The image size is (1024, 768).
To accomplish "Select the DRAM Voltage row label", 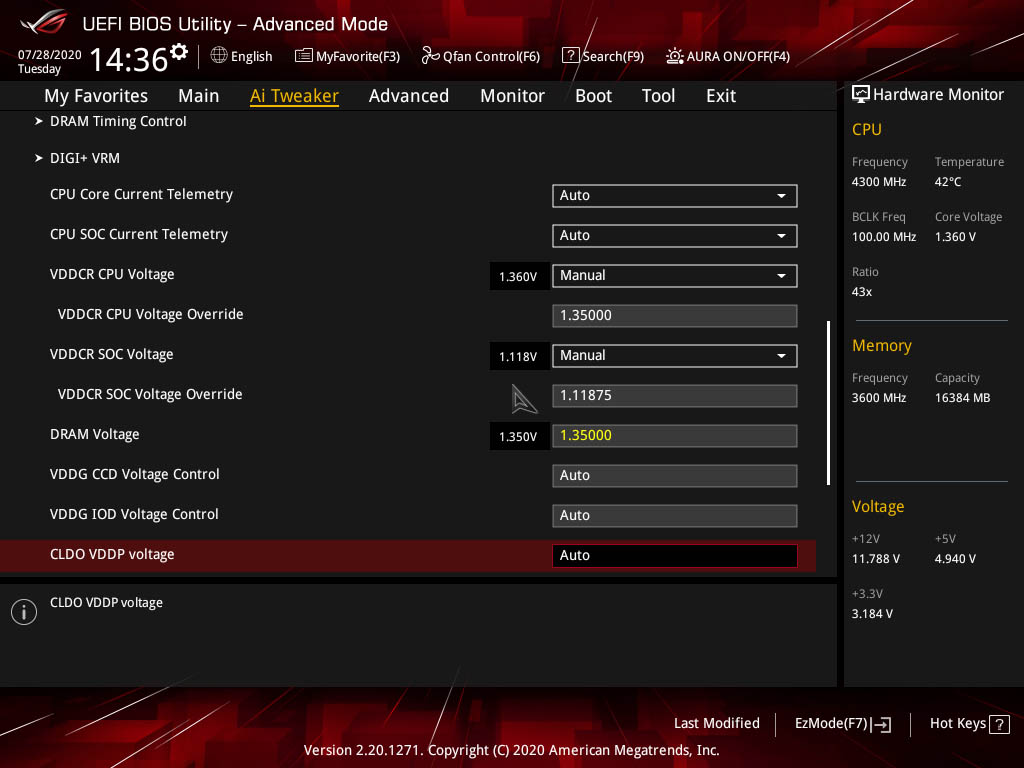I will click(95, 434).
